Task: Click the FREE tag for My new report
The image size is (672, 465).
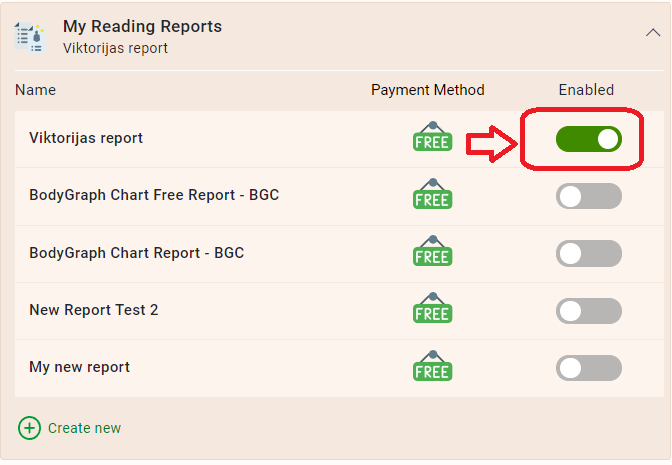Action: click(432, 366)
